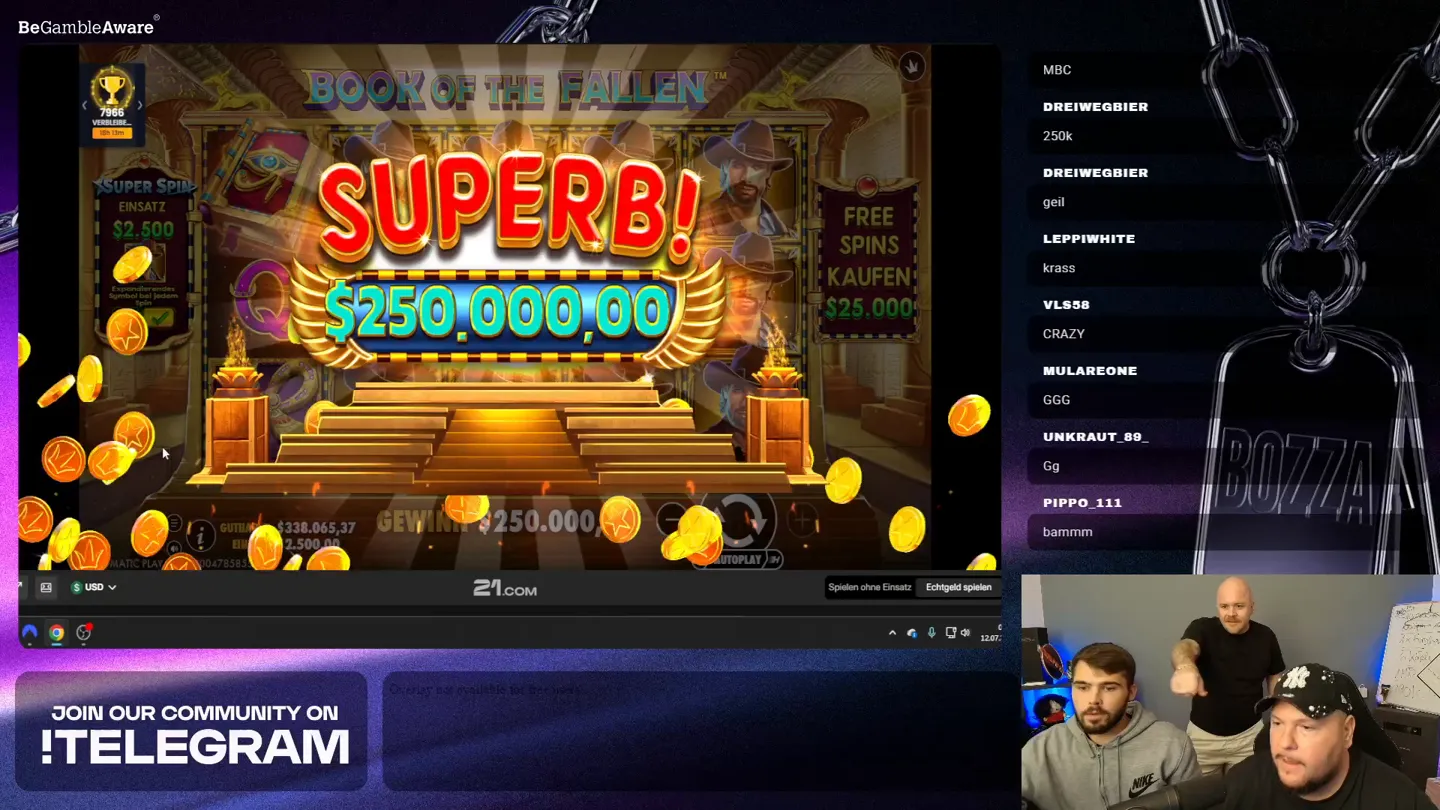Image resolution: width=1440 pixels, height=810 pixels.
Task: Click the $250.000,00 win amount
Action: [497, 311]
